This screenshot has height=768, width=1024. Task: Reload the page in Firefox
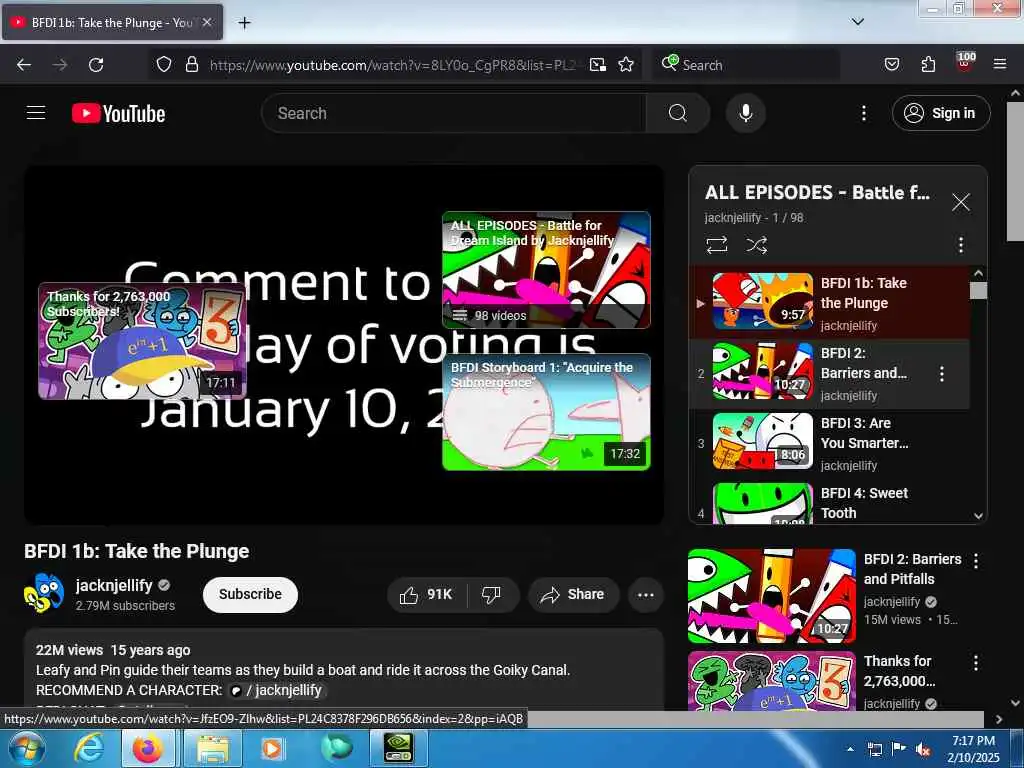pyautogui.click(x=96, y=65)
